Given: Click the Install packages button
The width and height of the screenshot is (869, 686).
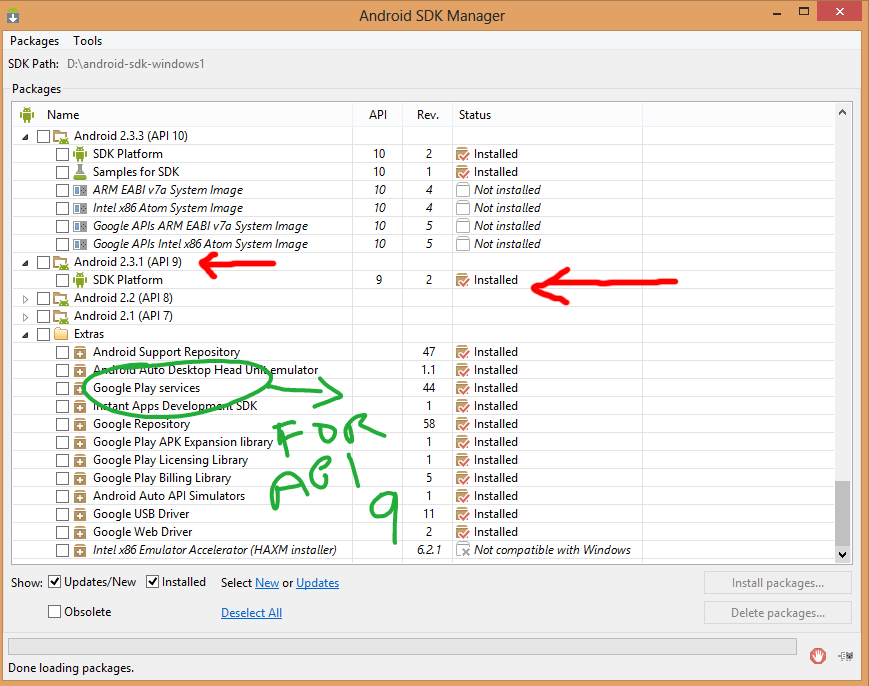Looking at the screenshot, I should [778, 583].
